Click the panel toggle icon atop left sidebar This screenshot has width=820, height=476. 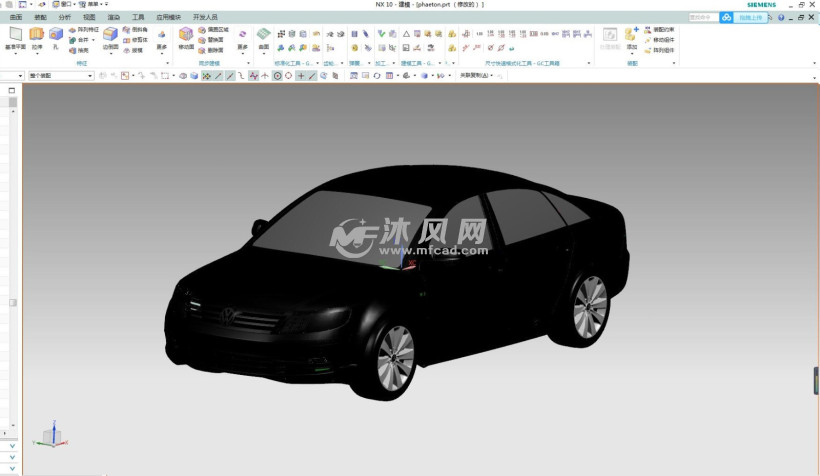[x=12, y=90]
